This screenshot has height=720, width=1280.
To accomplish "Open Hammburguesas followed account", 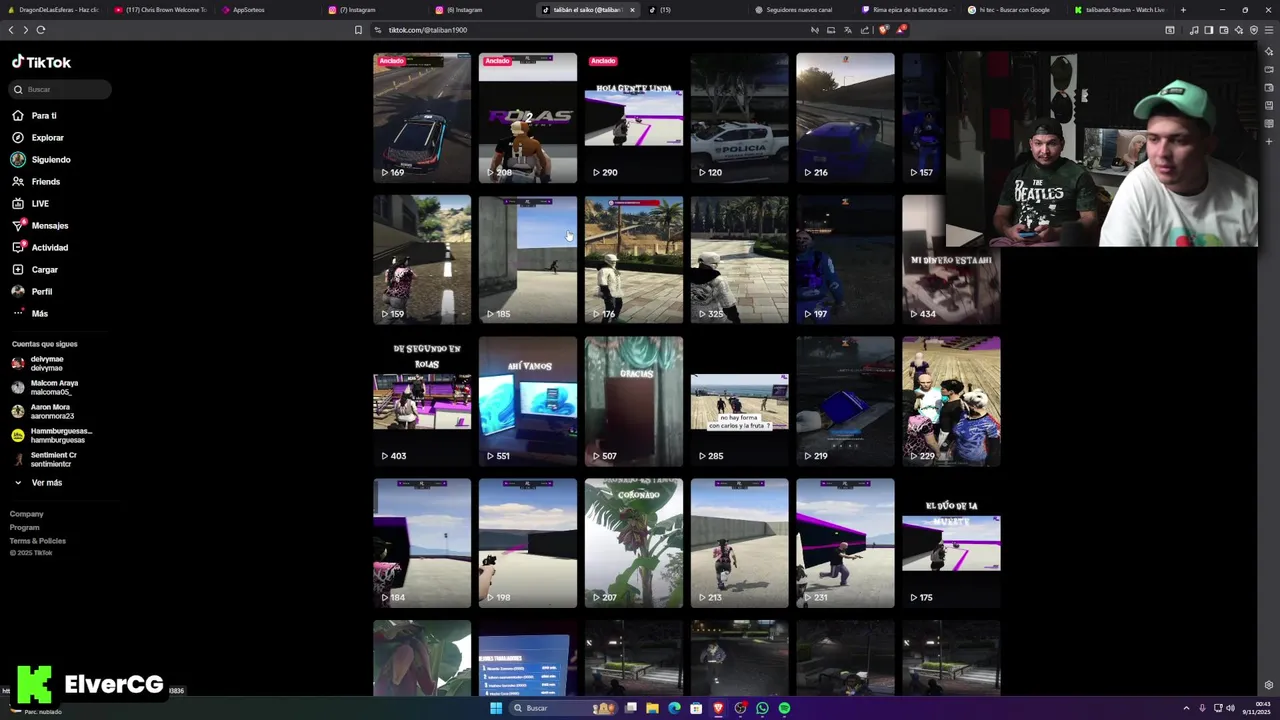I will [51, 436].
